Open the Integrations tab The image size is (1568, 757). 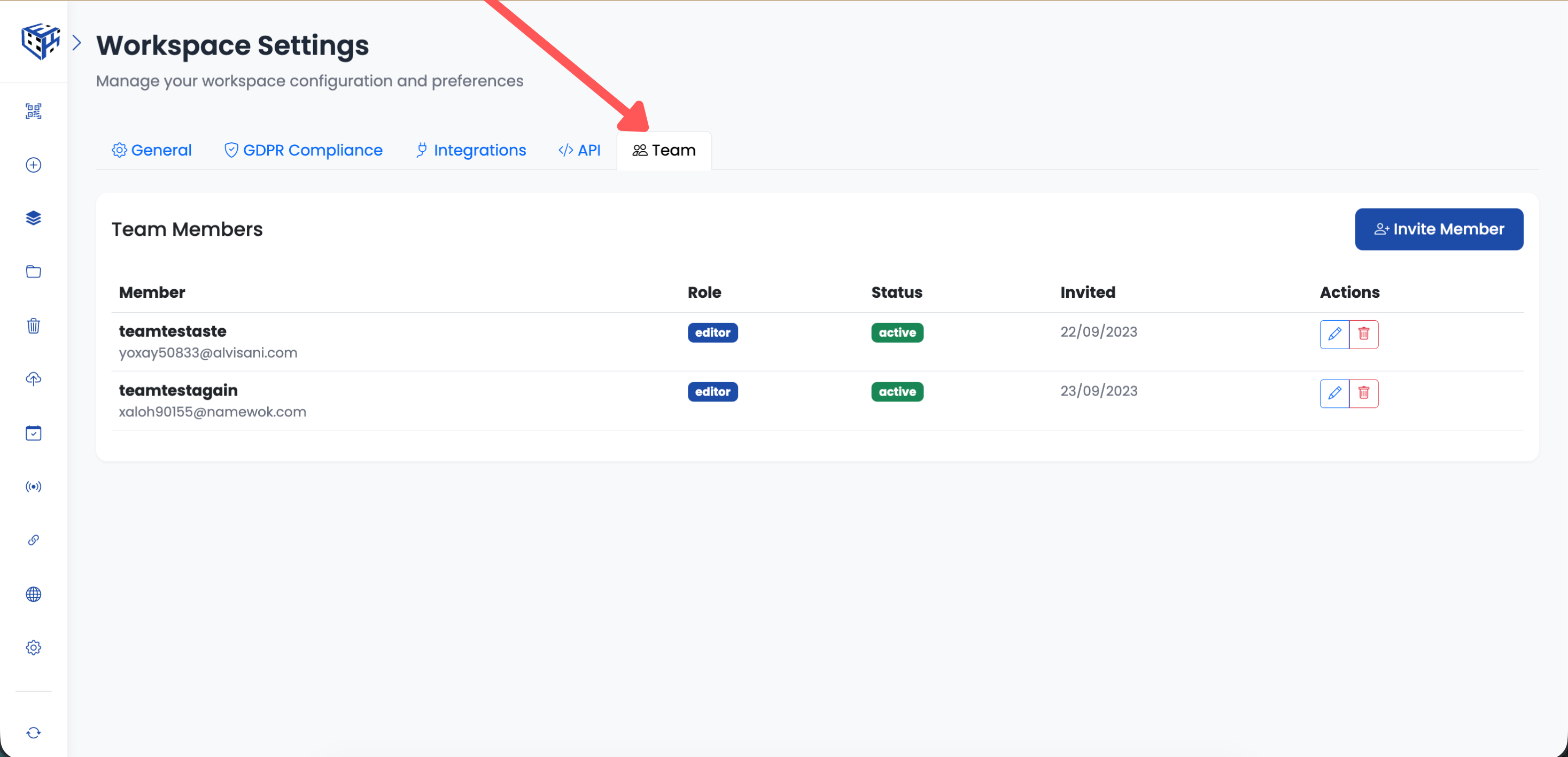[x=470, y=150]
